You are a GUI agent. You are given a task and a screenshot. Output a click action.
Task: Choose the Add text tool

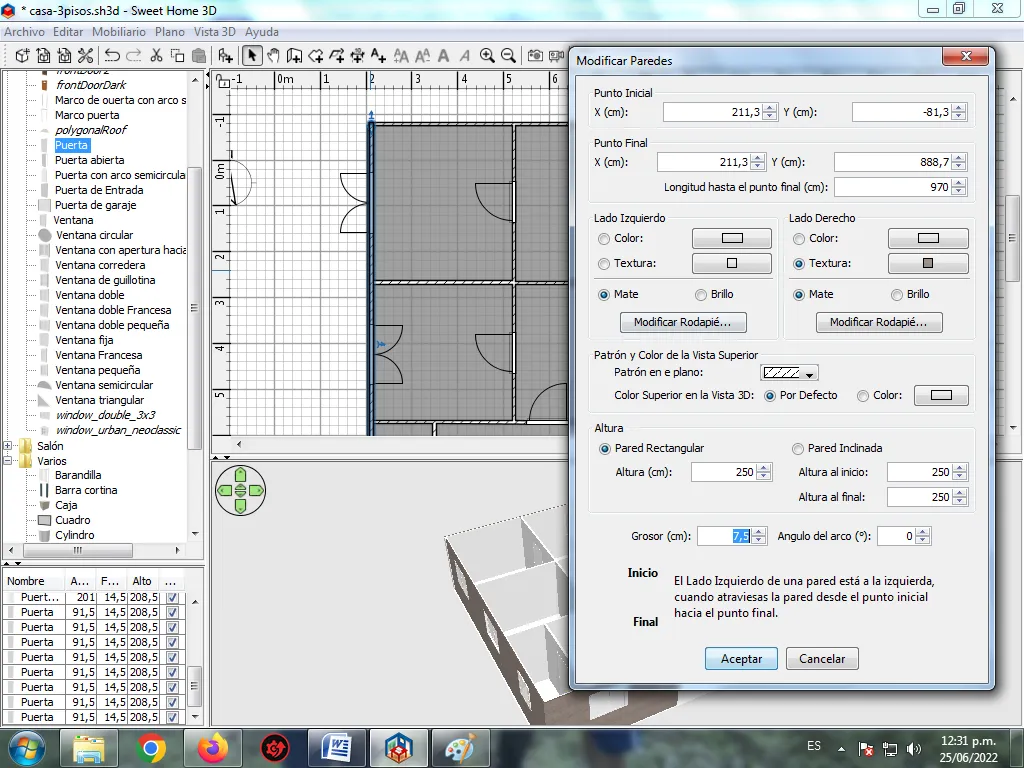[x=378, y=56]
